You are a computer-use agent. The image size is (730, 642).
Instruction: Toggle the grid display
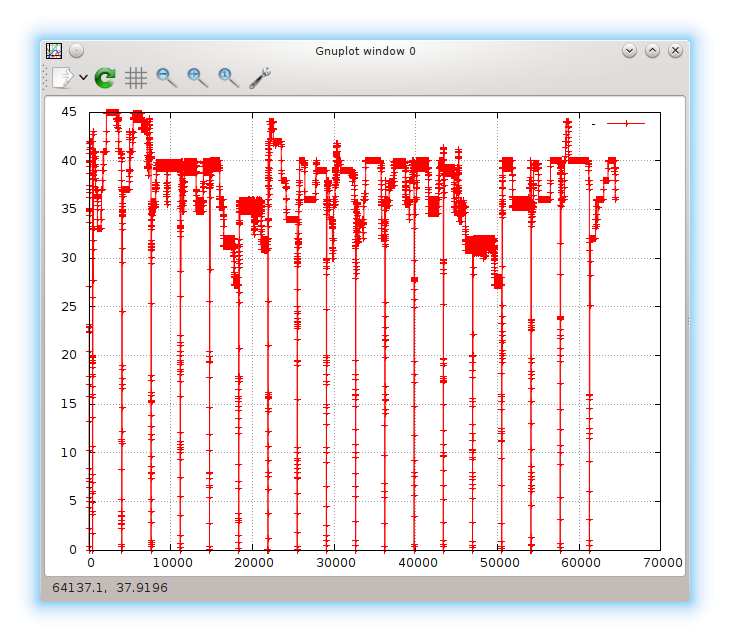[x=136, y=78]
